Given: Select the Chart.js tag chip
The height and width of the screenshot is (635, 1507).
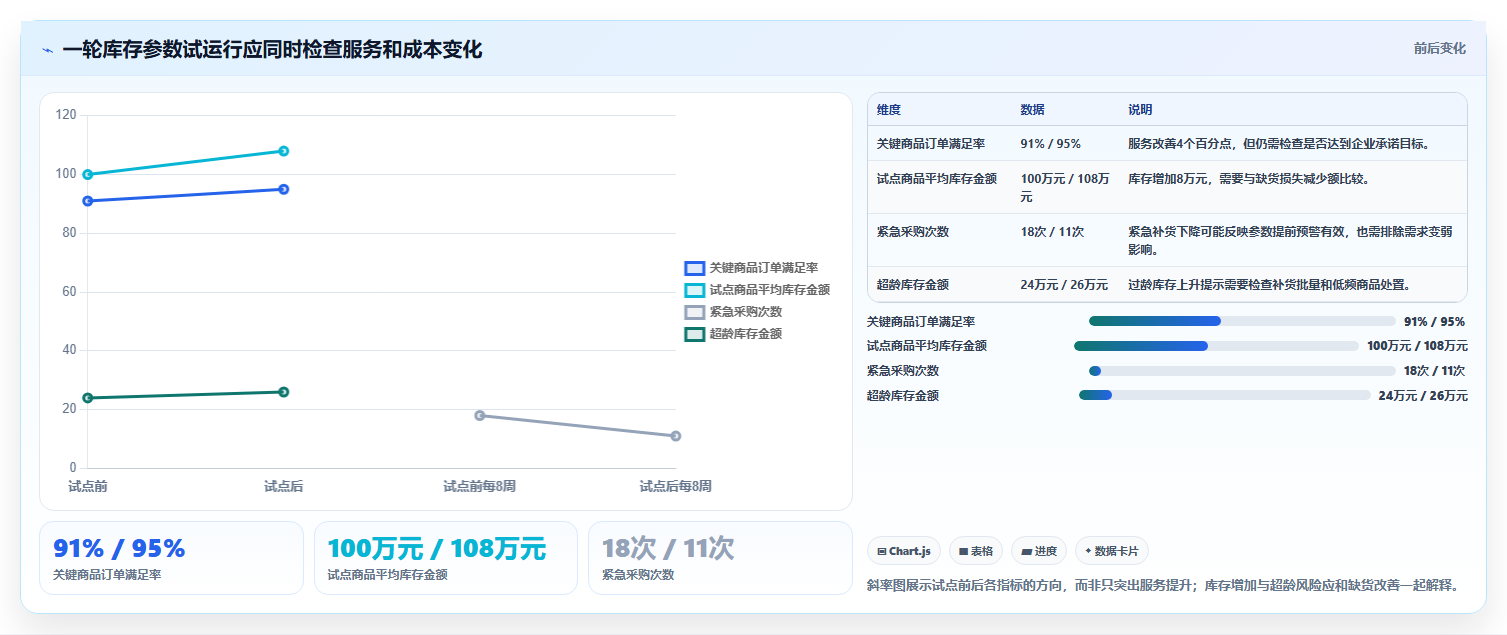Looking at the screenshot, I should coord(904,551).
